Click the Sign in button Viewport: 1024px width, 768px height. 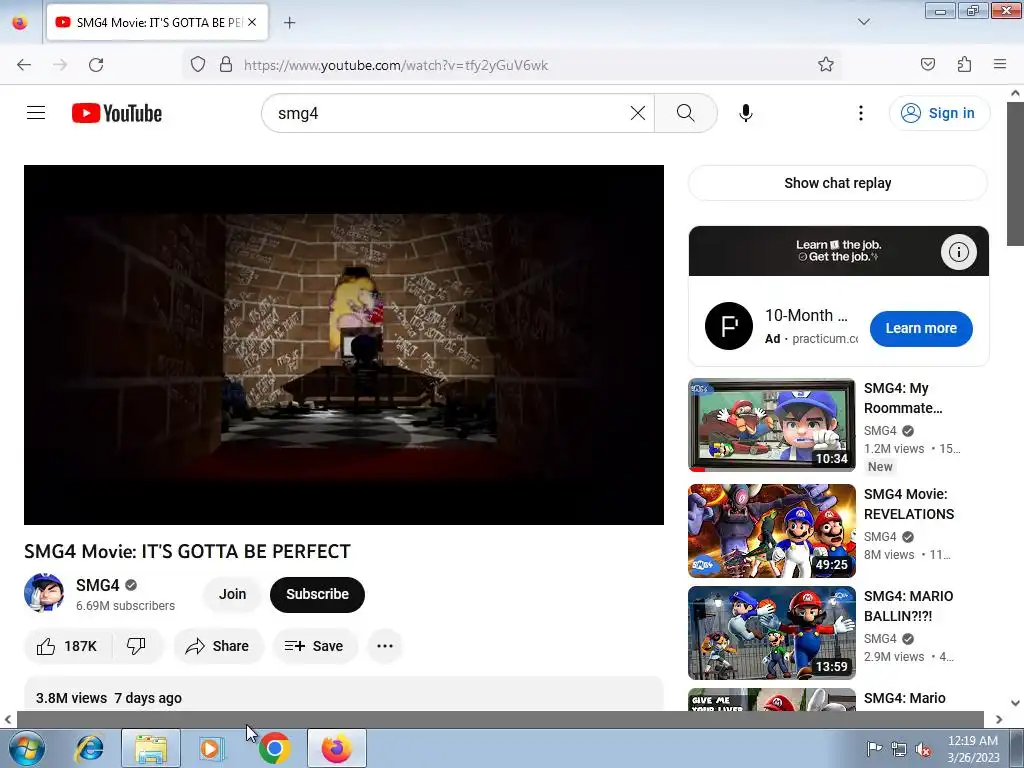[939, 113]
